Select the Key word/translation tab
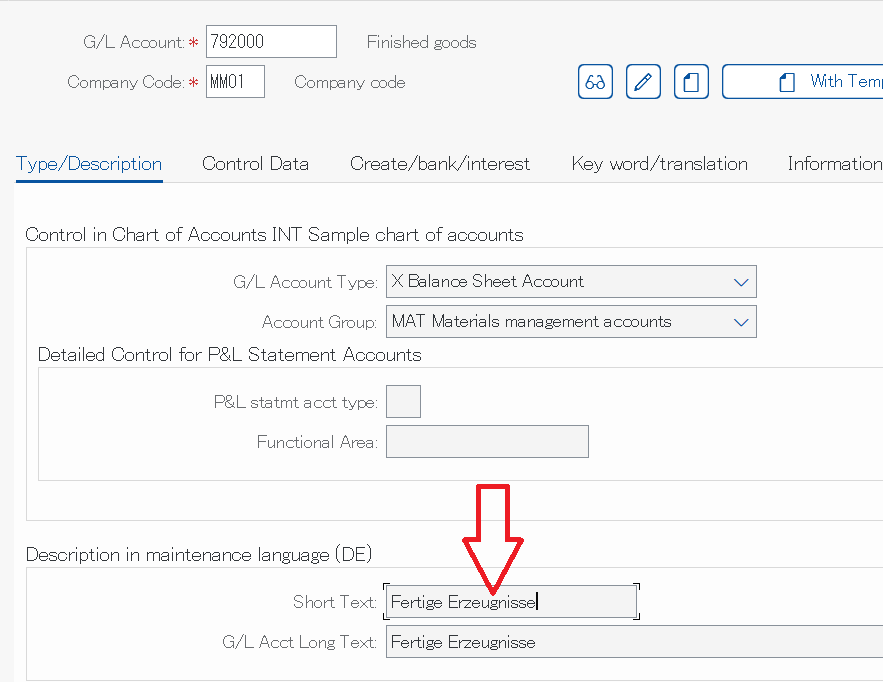Screen dimensions: 883x682 point(659,164)
